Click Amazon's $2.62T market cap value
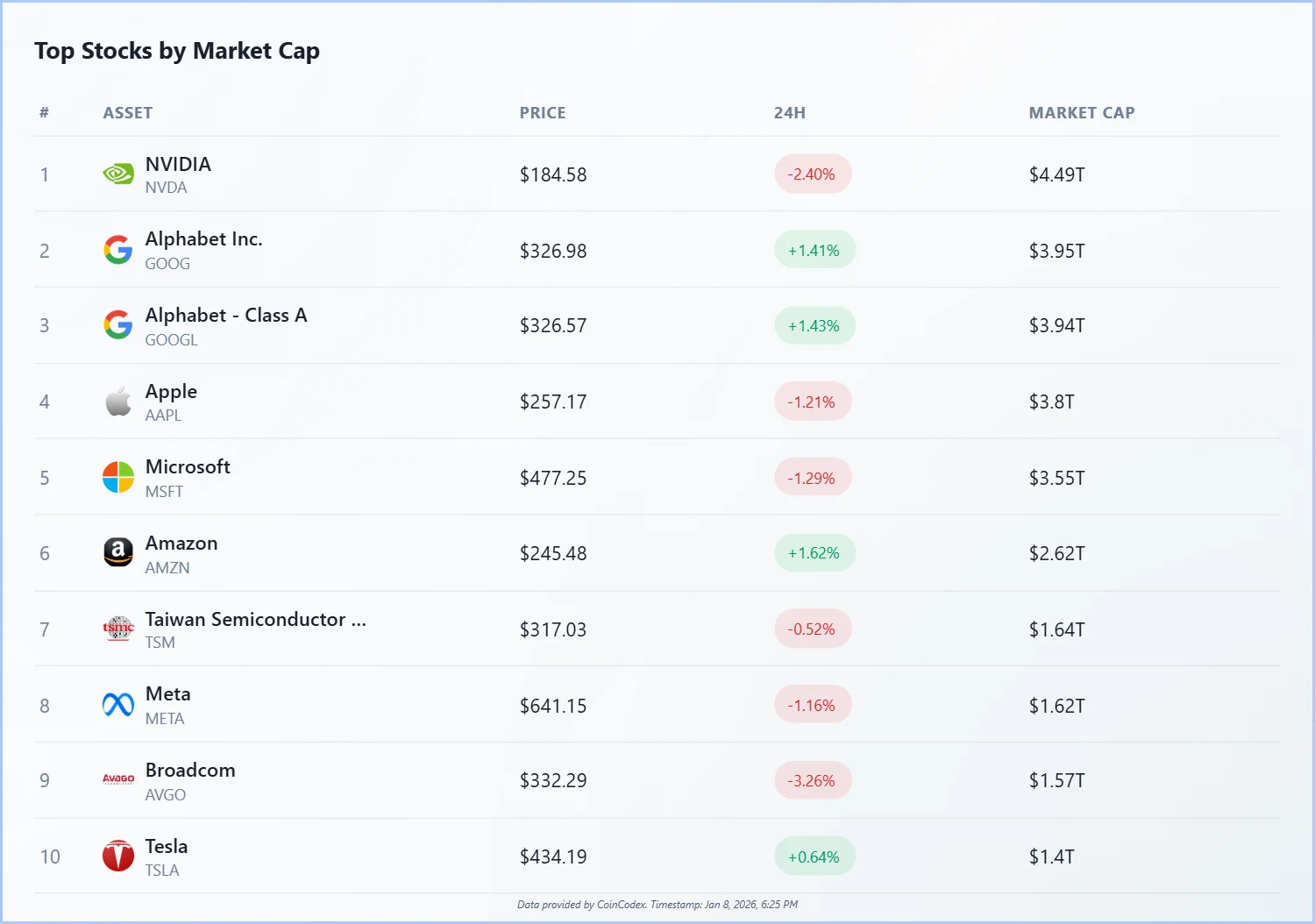Screen dimensions: 1315x924 coord(1056,553)
